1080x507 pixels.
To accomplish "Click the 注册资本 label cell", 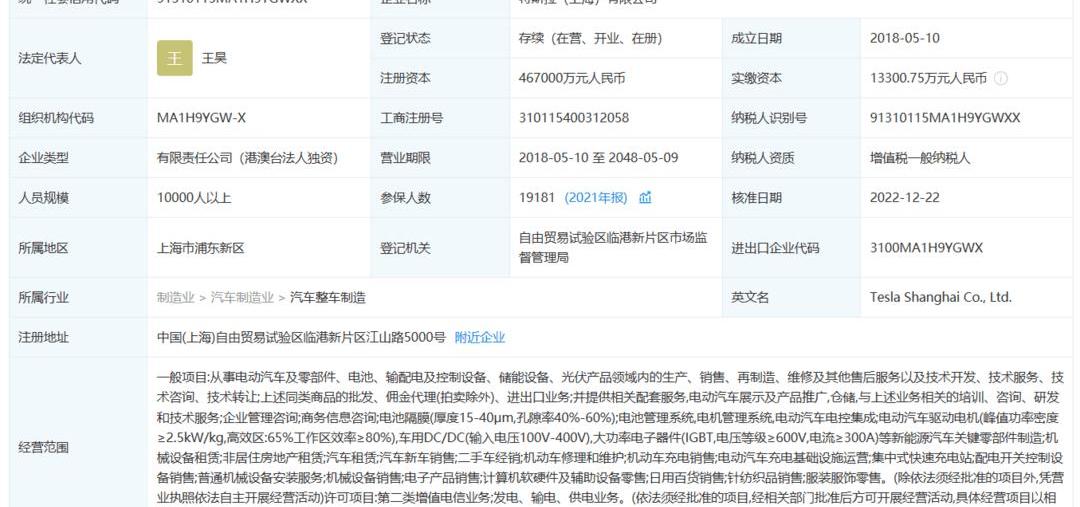I will [441, 79].
